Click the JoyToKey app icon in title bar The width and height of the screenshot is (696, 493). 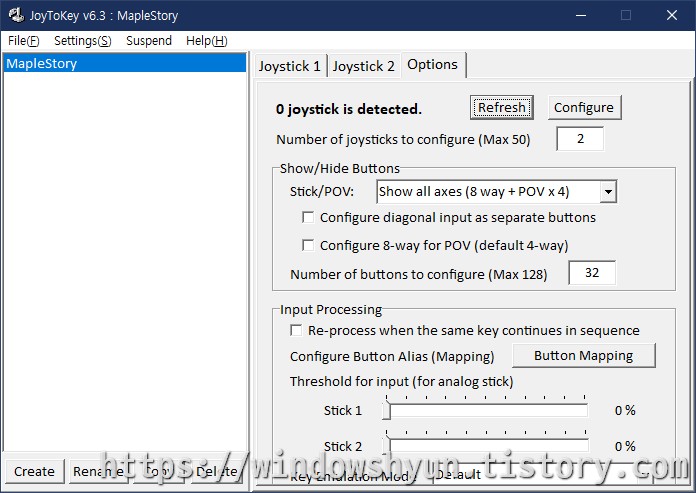(x=16, y=15)
